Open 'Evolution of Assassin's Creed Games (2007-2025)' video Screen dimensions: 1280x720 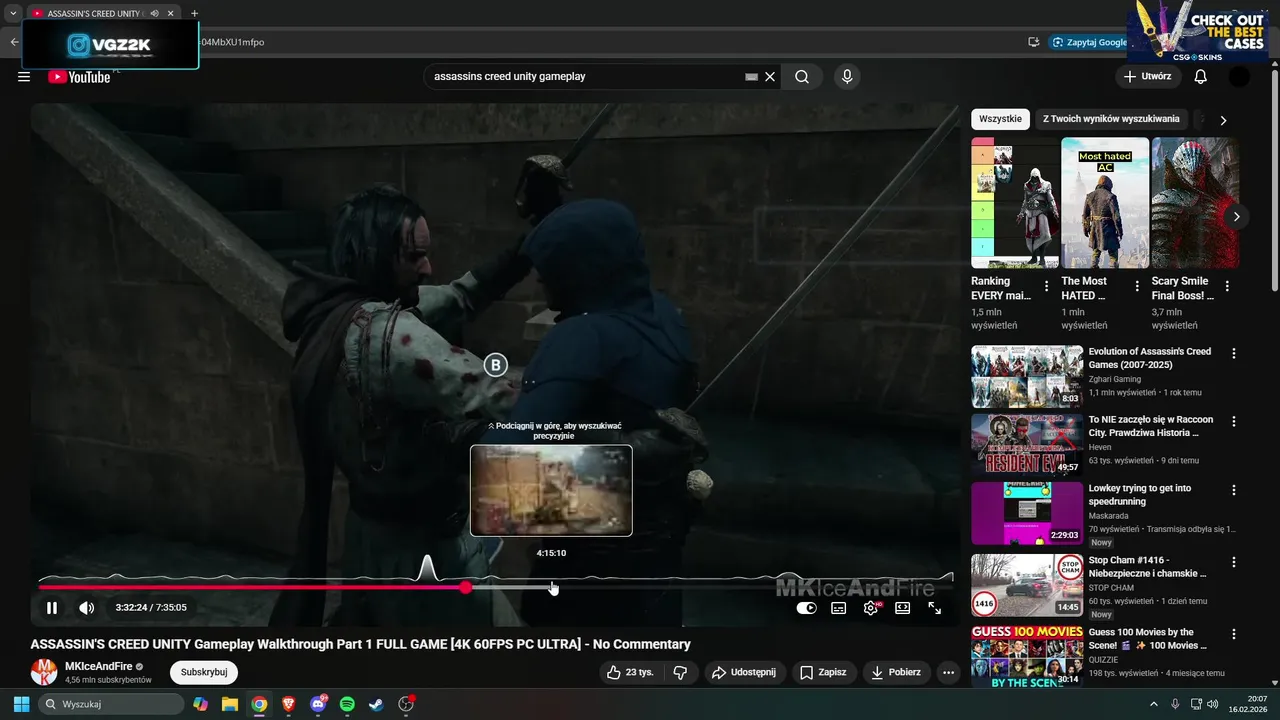coord(1150,358)
